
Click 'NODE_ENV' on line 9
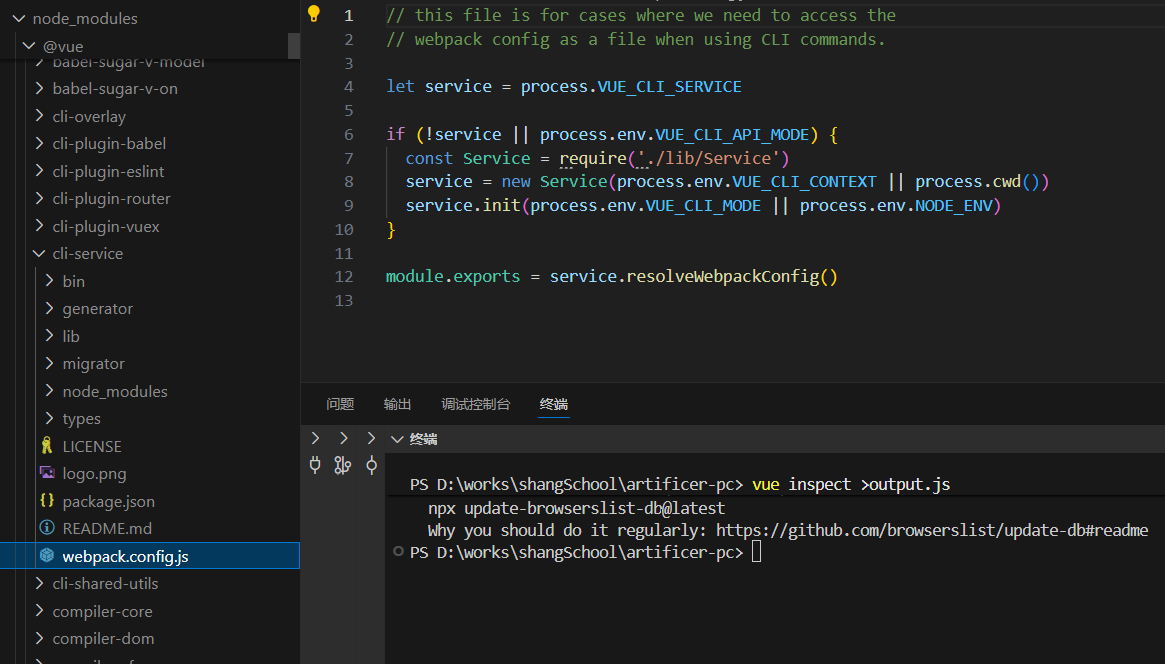954,206
